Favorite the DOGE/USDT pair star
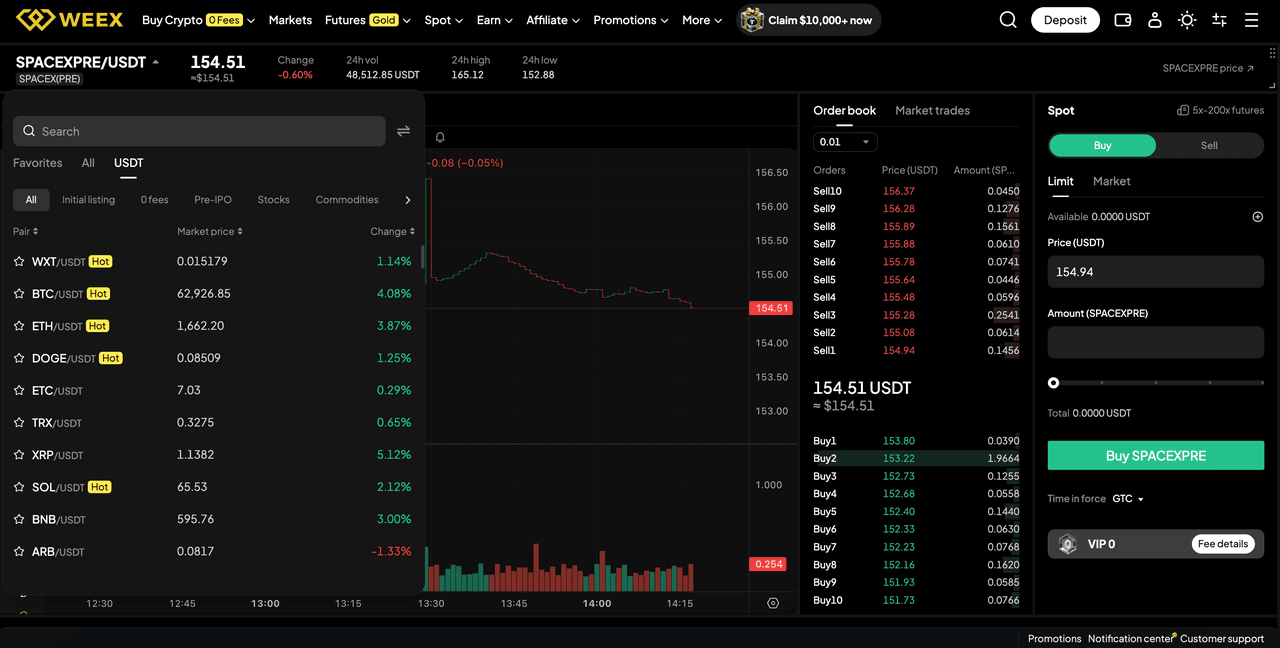The image size is (1280, 648). pyautogui.click(x=19, y=358)
